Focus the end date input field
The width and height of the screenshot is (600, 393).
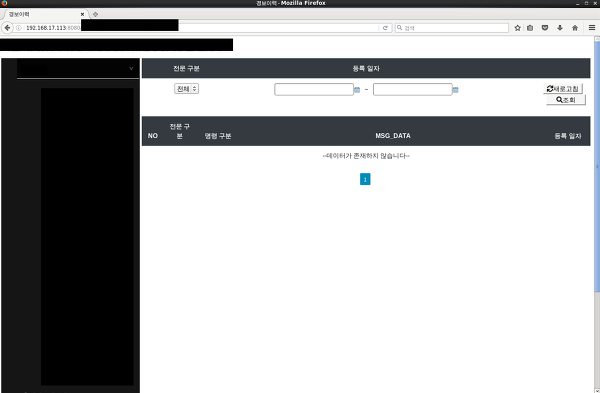point(412,90)
